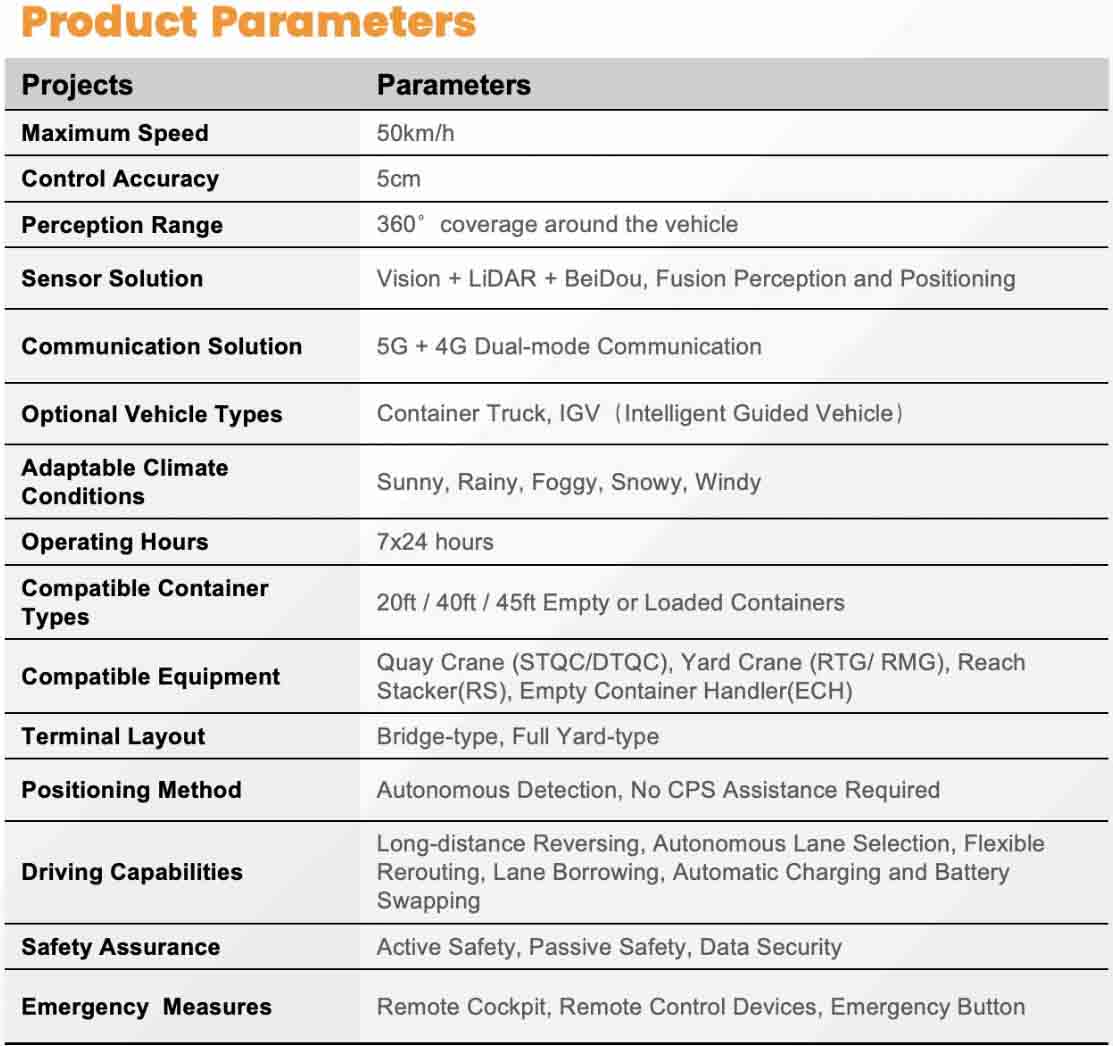Select the 5cm accuracy value
The image size is (1113, 1046).
coord(399,179)
